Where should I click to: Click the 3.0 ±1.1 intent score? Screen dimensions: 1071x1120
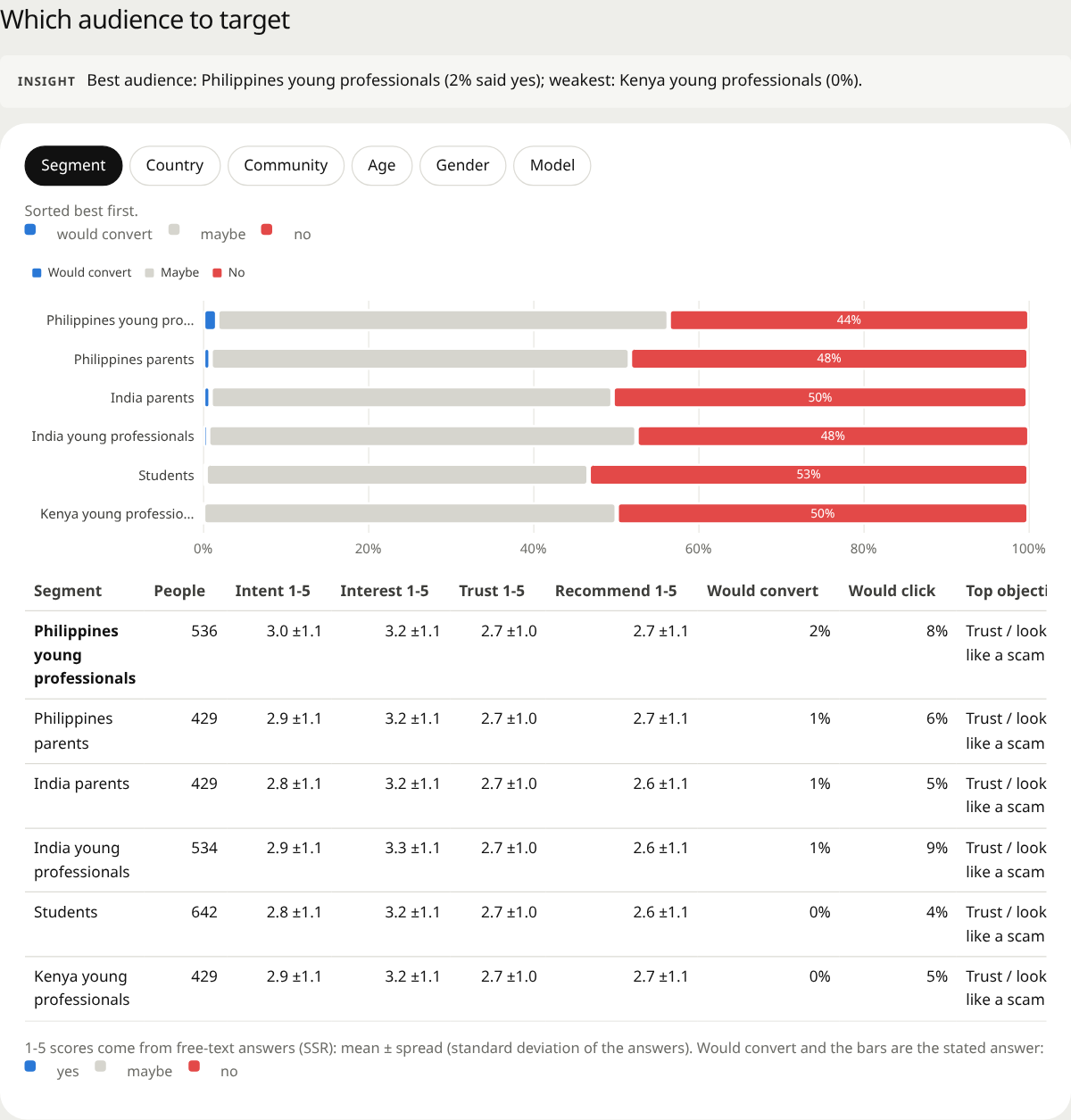294,631
